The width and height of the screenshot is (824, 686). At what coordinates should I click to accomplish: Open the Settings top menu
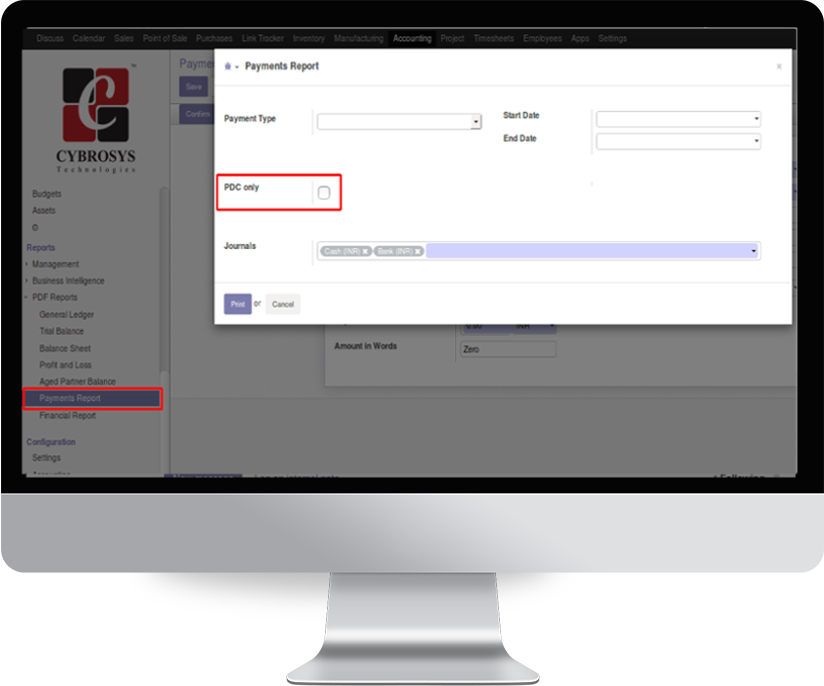point(612,38)
